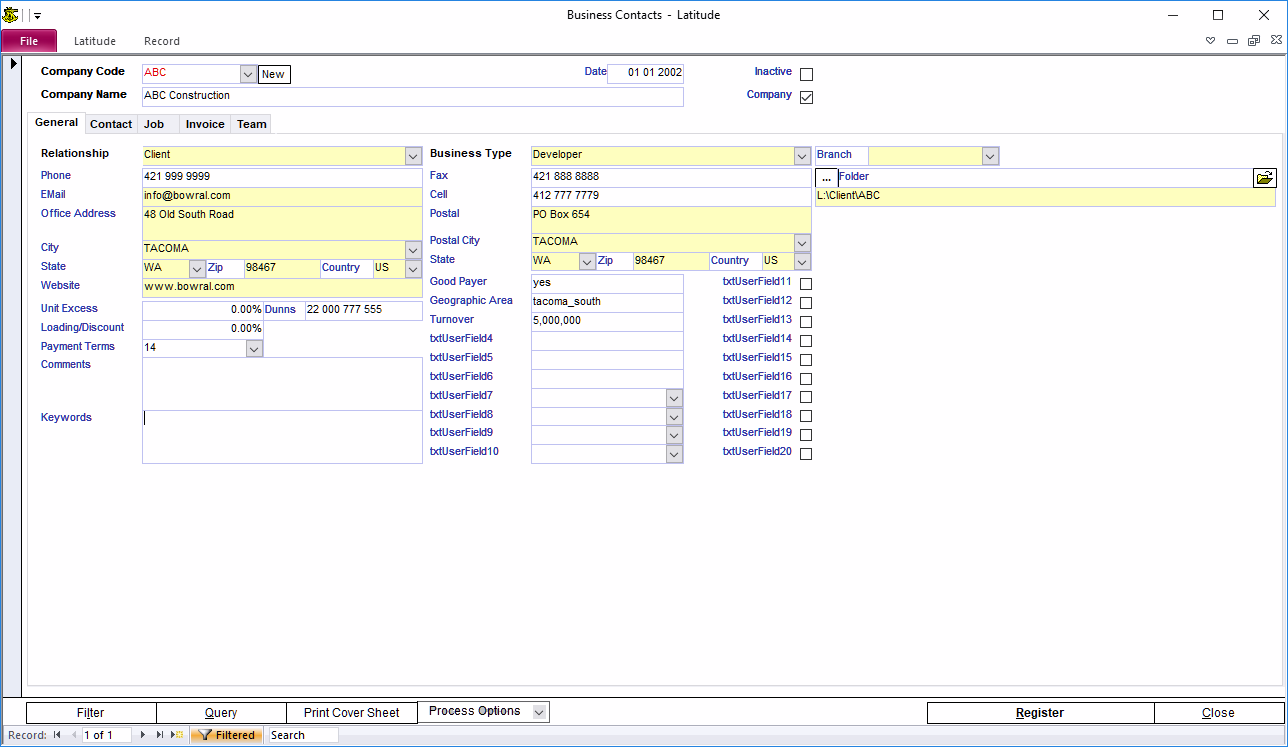This screenshot has width=1288, height=747.
Task: Switch to the Invoice tab
Action: point(205,124)
